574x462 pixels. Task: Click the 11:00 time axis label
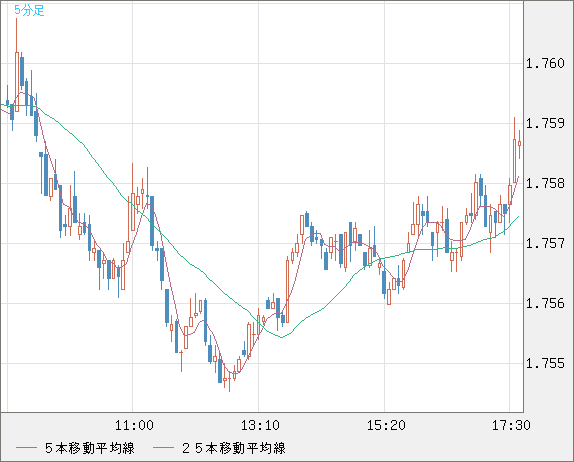pyautogui.click(x=134, y=425)
